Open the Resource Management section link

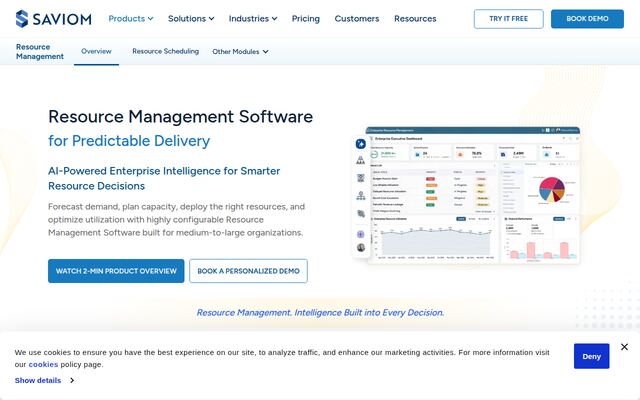coord(40,51)
